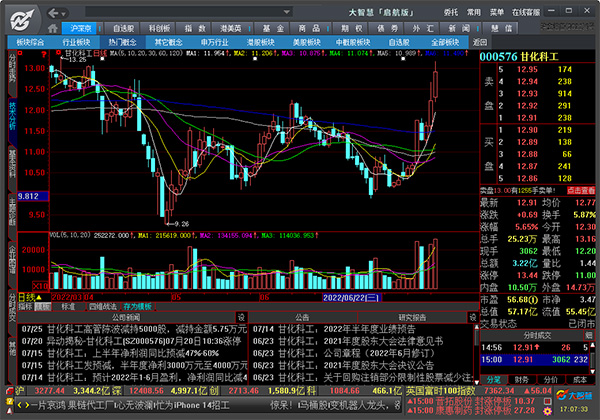600x420 pixels.
Task: Click the 9.812 price axis marker
Action: point(32,196)
